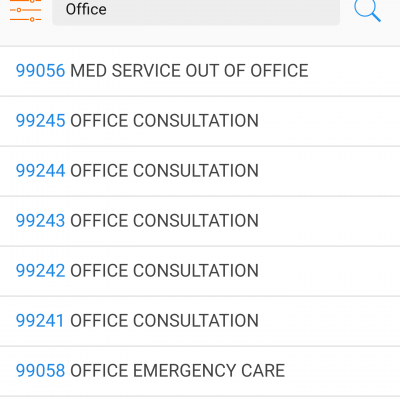Select the 99241 OFFICE CONSULTATION row
The height and width of the screenshot is (400, 400).
pos(200,321)
